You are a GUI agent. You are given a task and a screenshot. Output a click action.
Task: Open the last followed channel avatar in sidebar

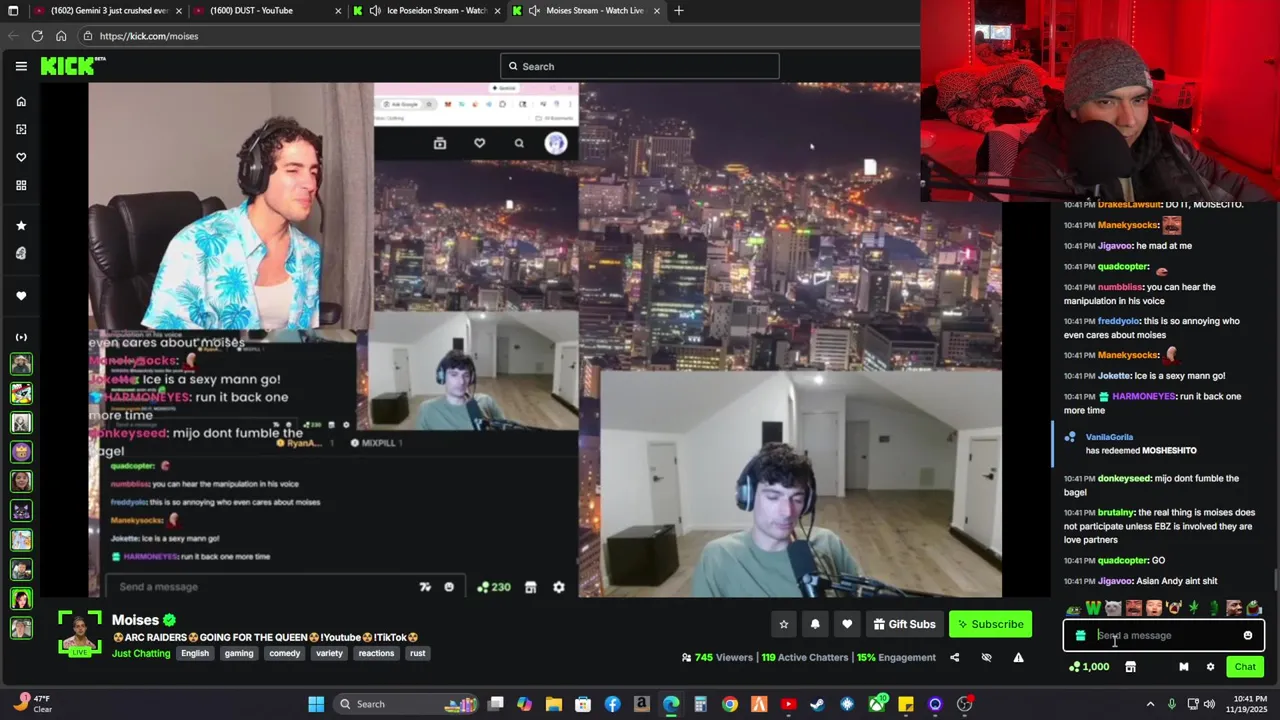tap(21, 628)
